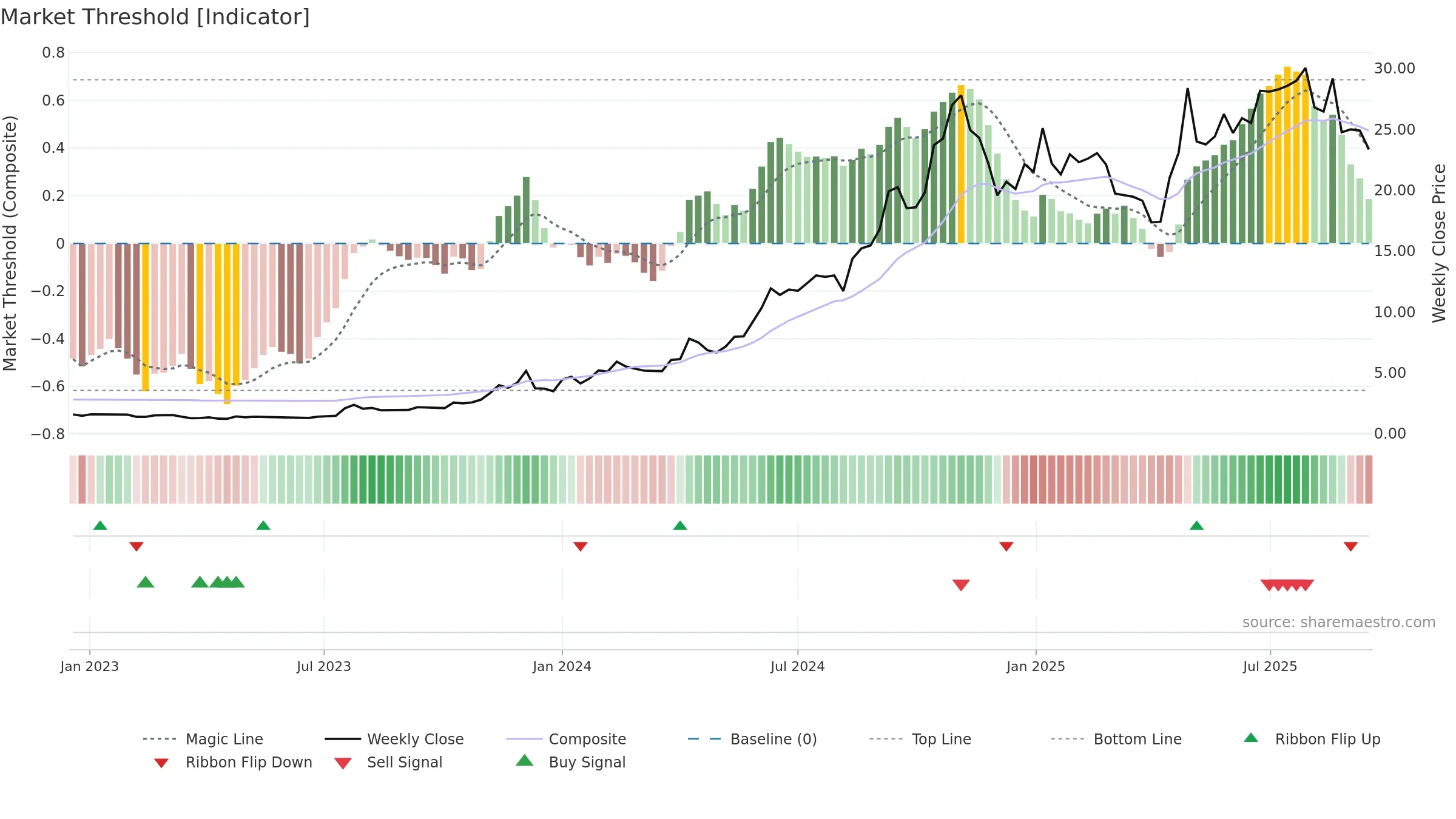Click the ribbon flip up triangle near April 2024
Screen dimensions: 1456x819
pos(680,525)
